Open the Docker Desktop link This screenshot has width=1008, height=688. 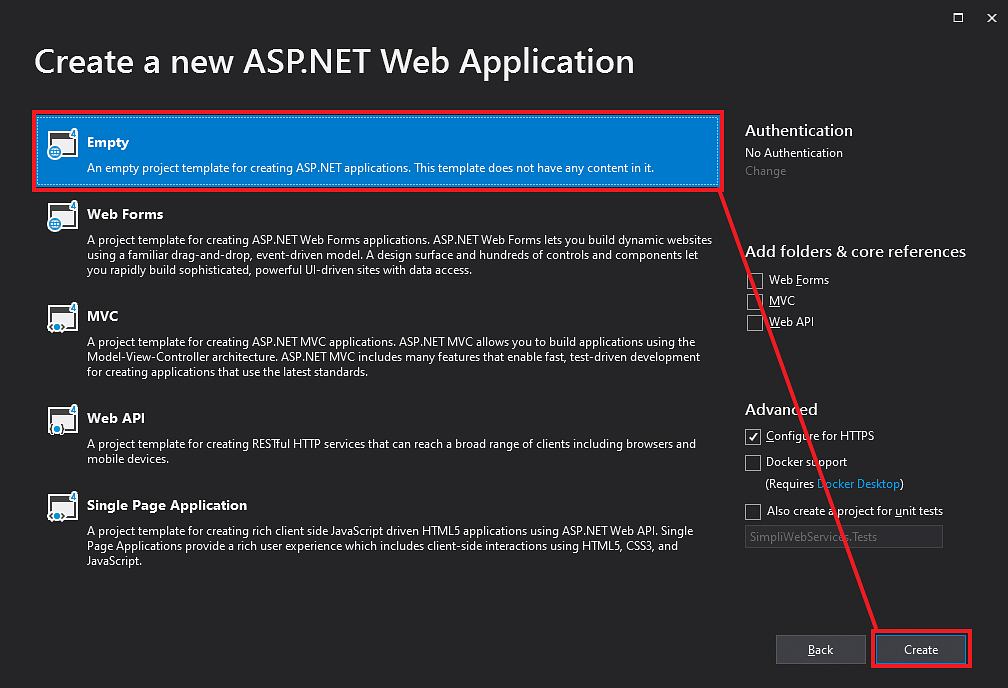click(x=859, y=484)
